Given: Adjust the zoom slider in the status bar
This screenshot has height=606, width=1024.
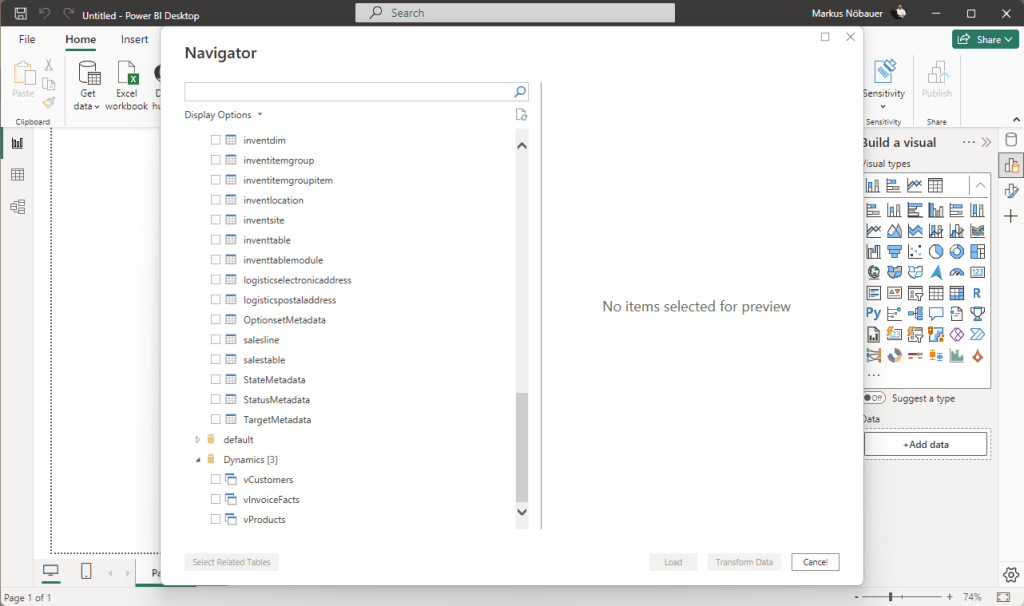Looking at the screenshot, I should [890, 595].
